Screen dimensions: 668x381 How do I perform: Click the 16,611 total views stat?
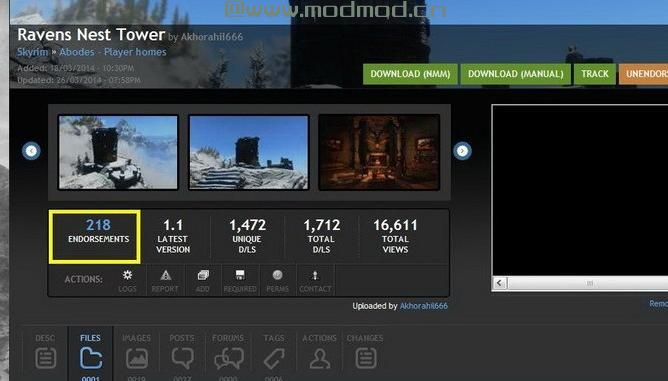[x=395, y=236]
